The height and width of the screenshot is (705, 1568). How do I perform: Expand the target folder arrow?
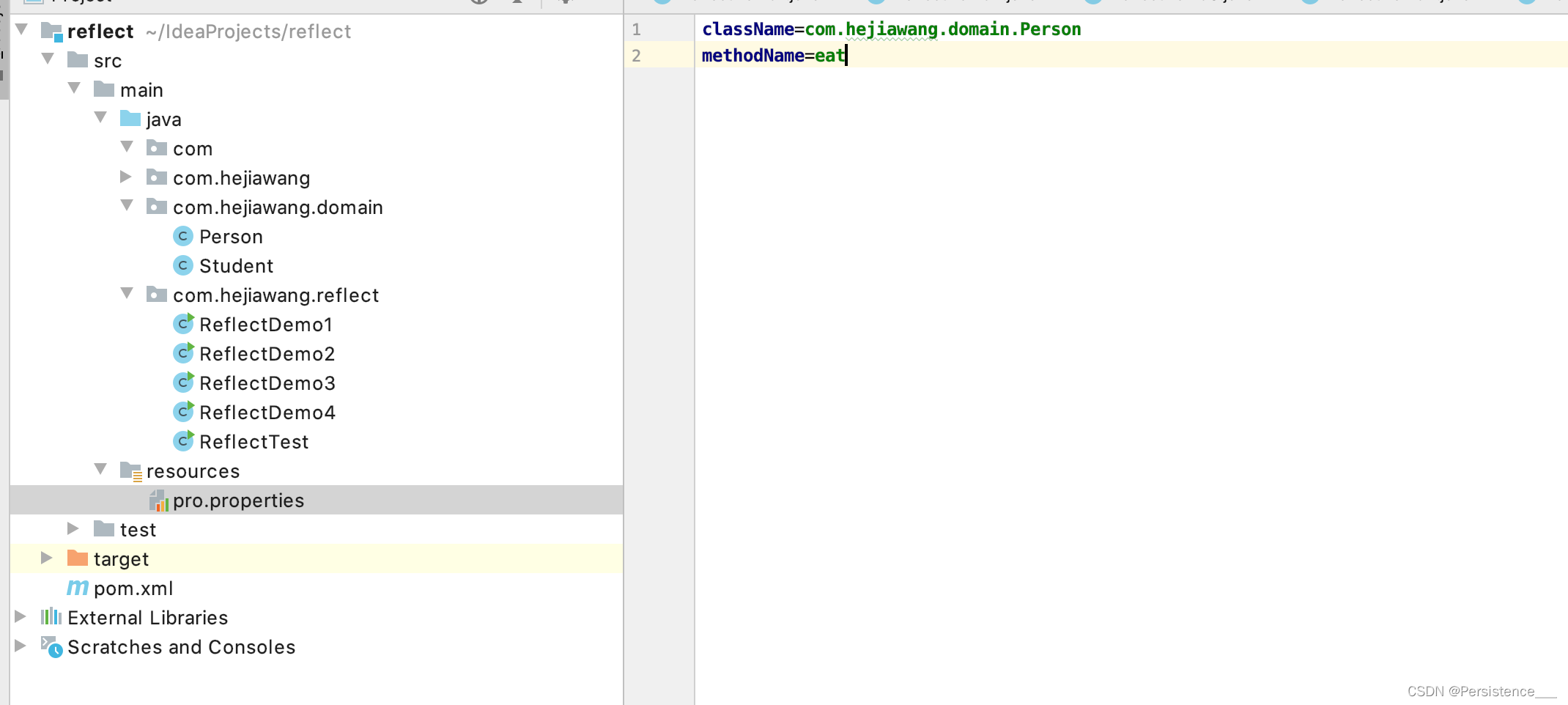47,558
